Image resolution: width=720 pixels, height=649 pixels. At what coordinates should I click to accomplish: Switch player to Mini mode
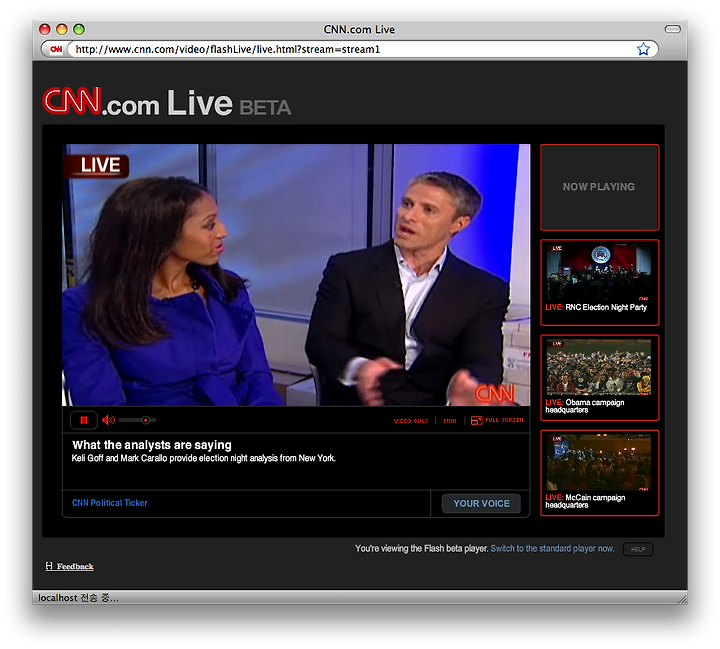click(x=450, y=420)
